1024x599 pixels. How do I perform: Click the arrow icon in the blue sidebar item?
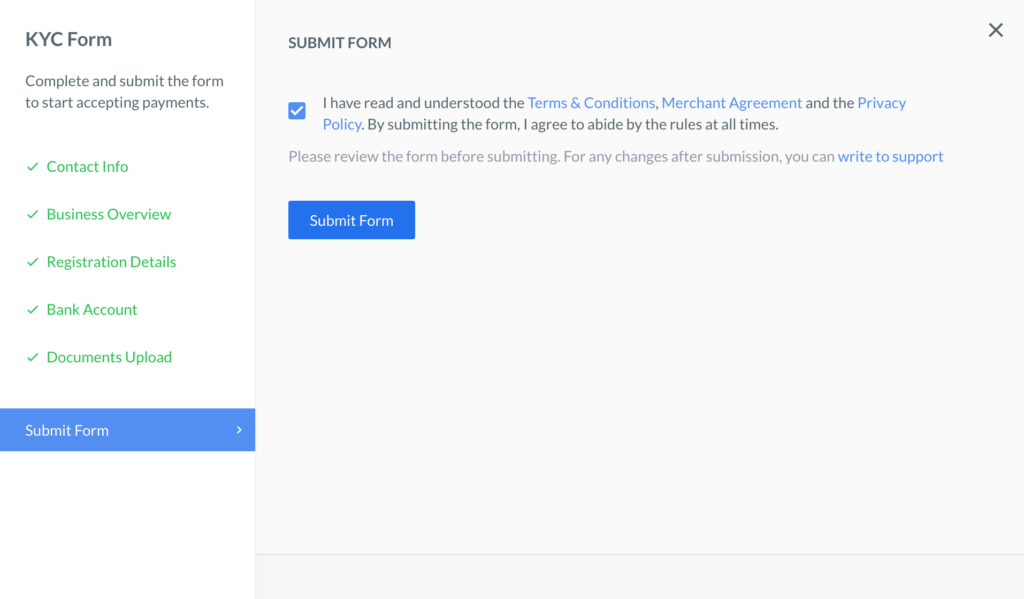pyautogui.click(x=238, y=429)
